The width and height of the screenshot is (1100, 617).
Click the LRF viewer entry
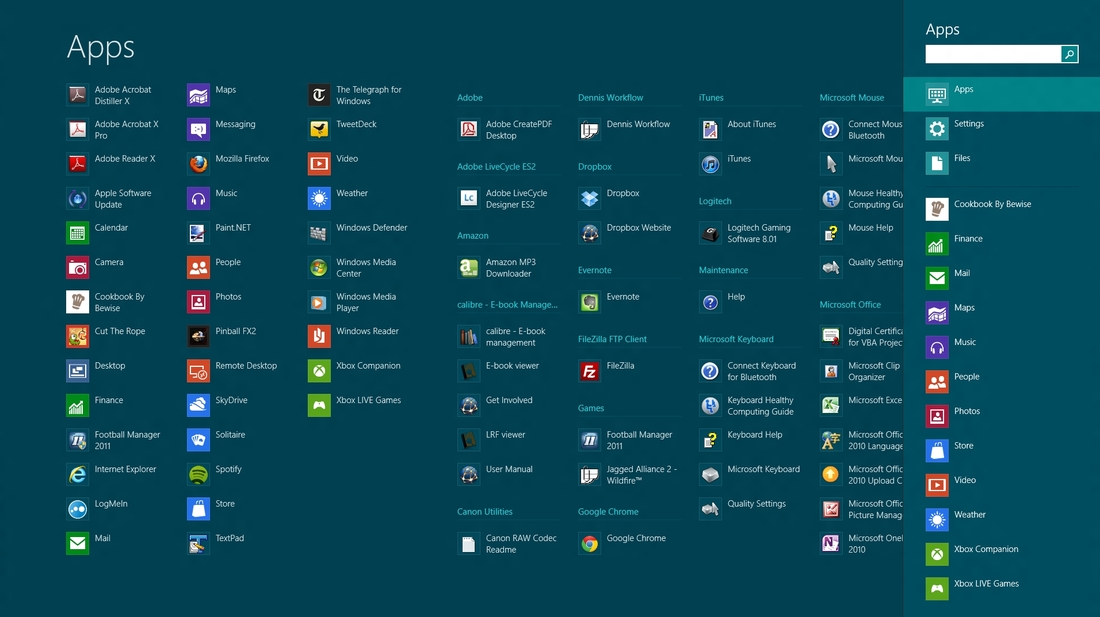[493, 440]
